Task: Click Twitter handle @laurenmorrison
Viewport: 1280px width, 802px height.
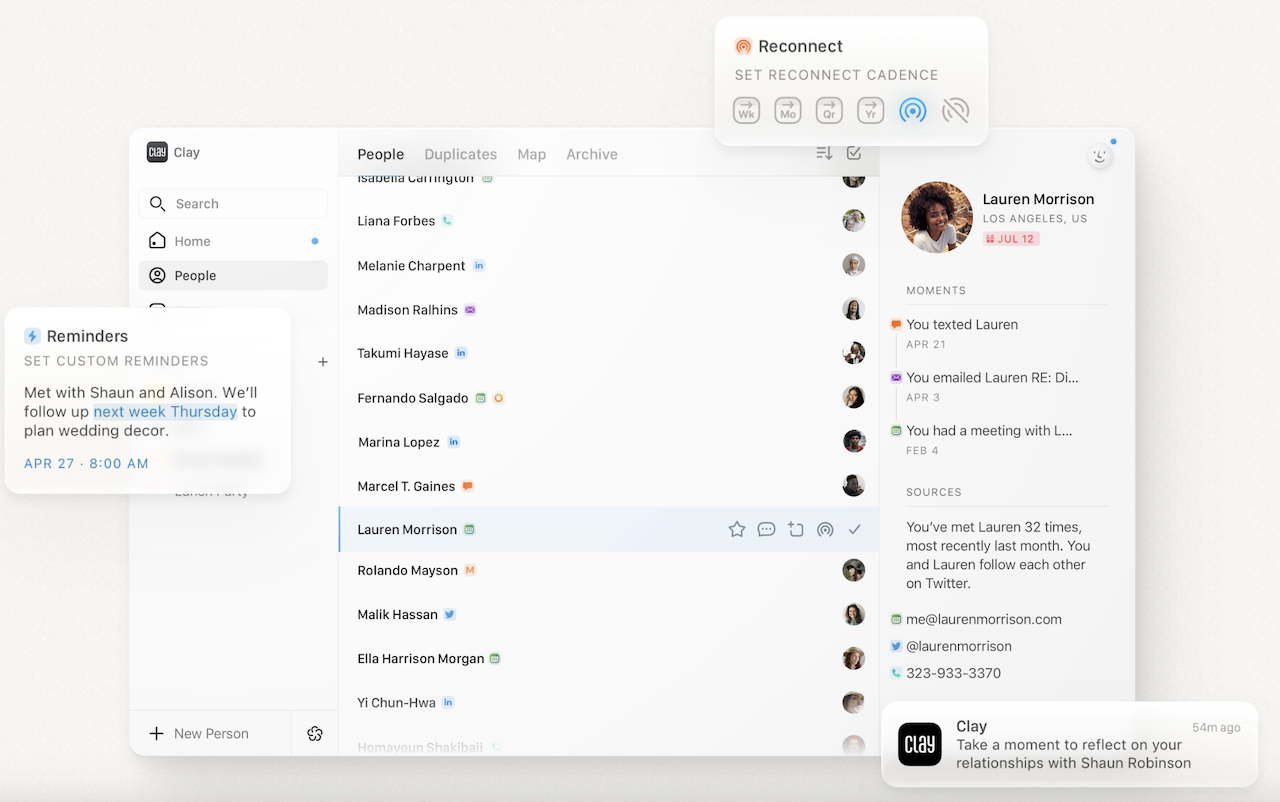Action: pyautogui.click(x=959, y=646)
